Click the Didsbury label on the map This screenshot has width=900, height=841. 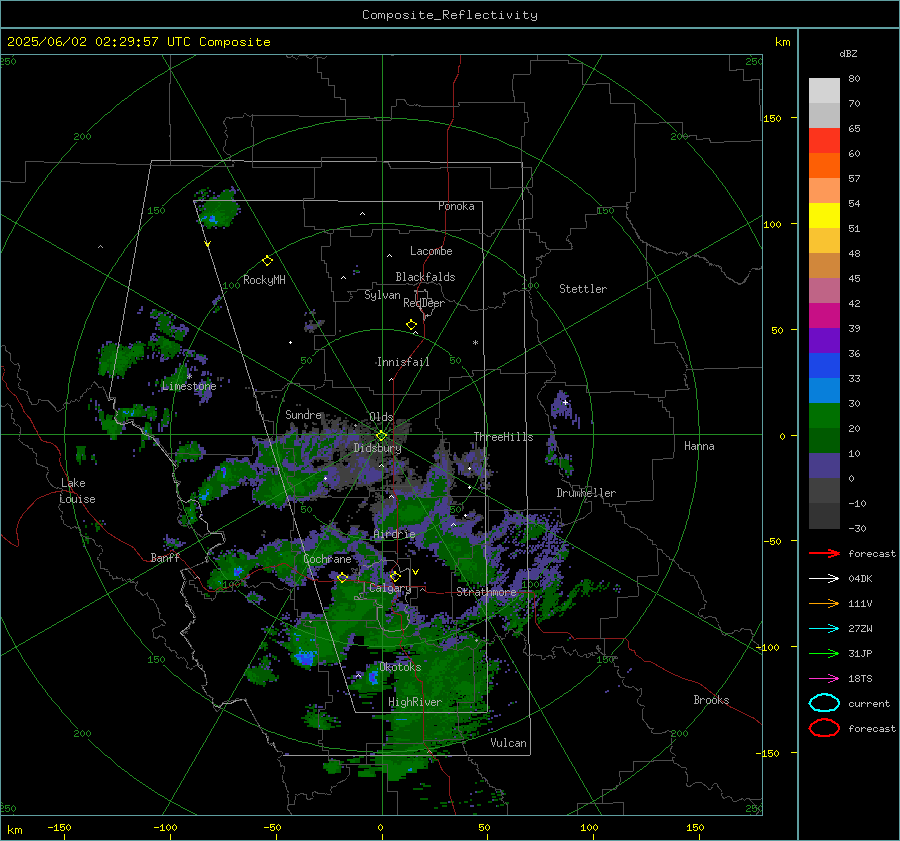tap(378, 448)
